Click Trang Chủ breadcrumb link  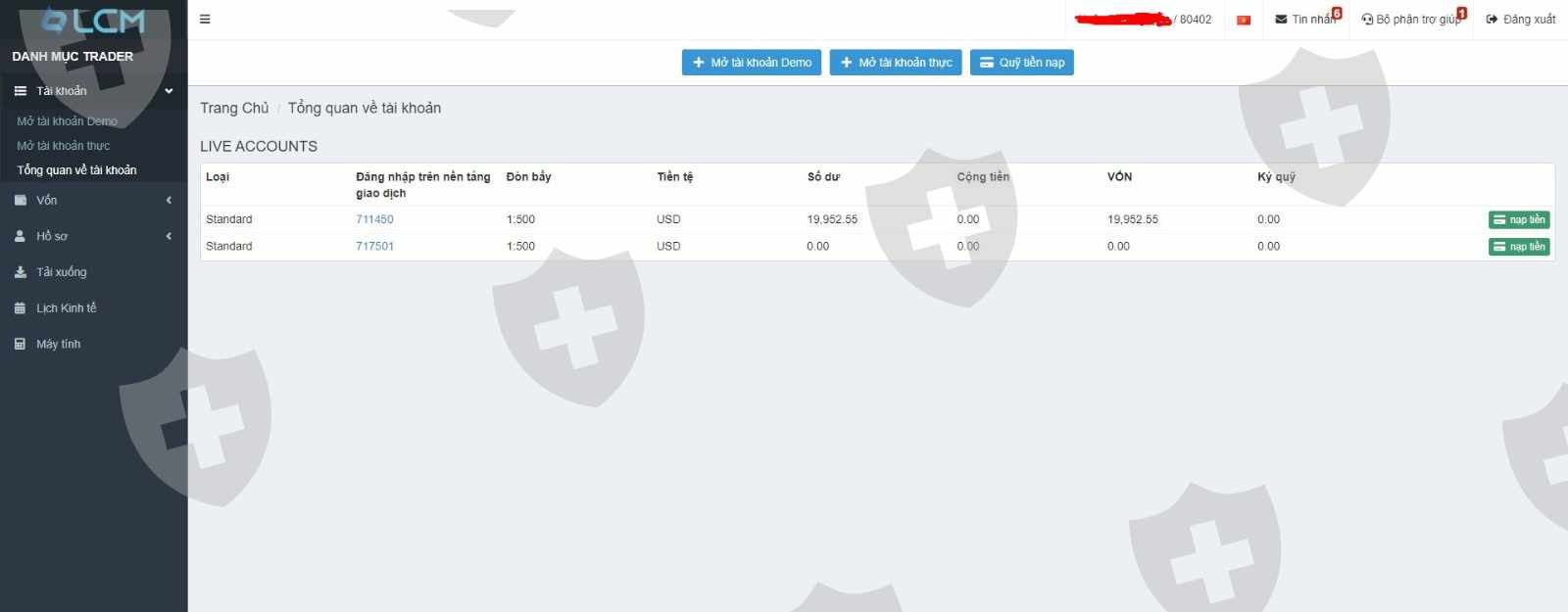click(234, 108)
